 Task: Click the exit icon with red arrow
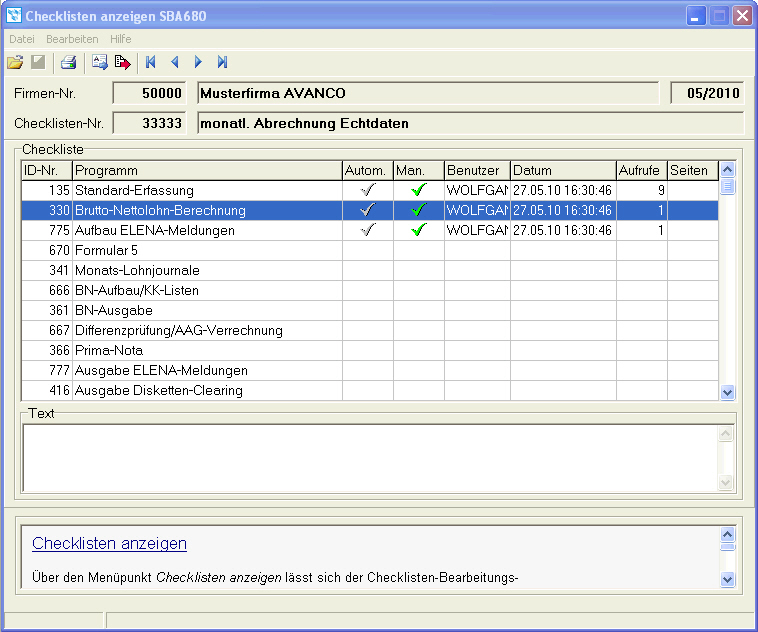click(x=123, y=62)
